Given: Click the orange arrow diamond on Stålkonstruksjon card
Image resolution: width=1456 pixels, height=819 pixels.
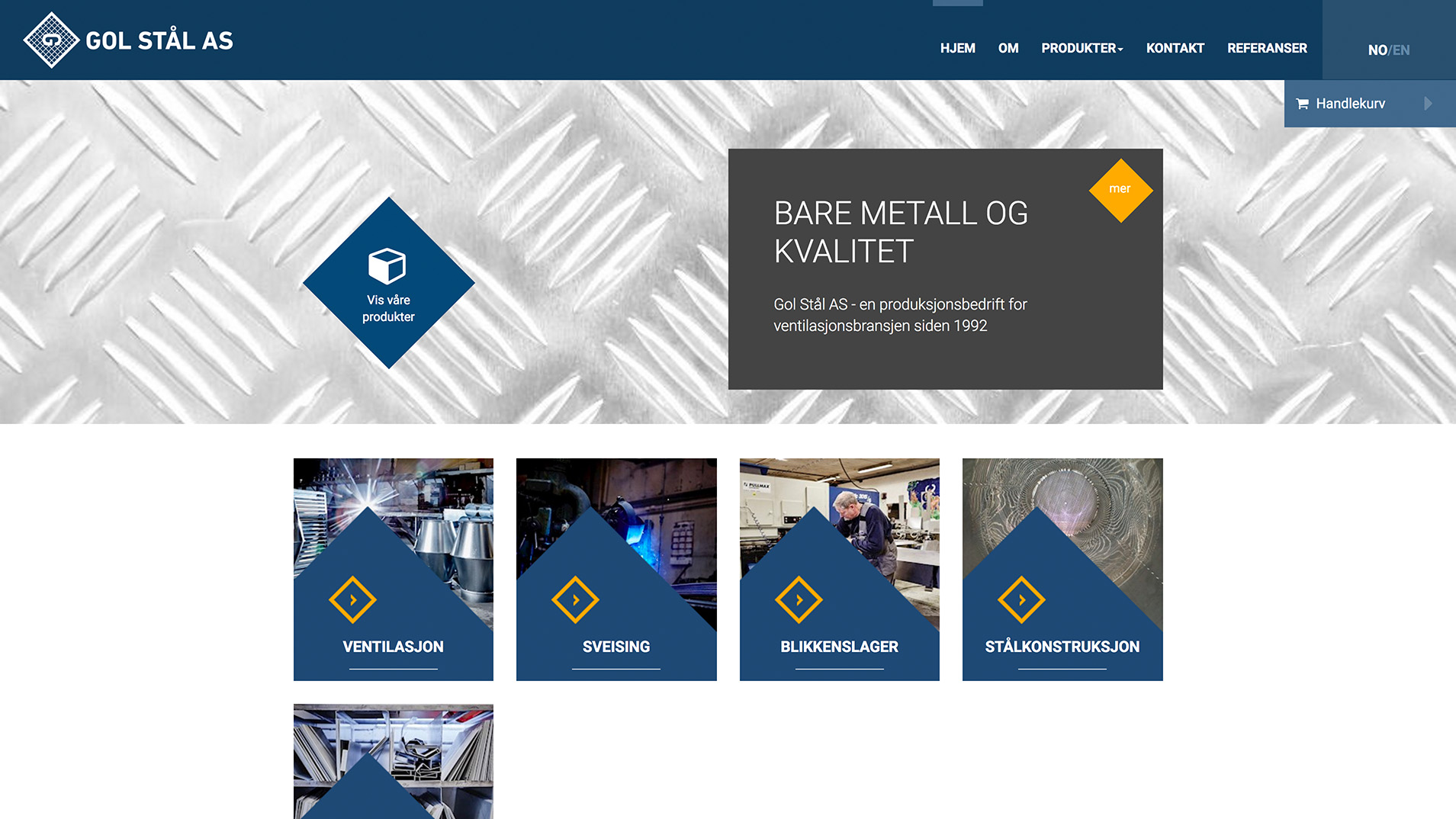Looking at the screenshot, I should click(1021, 600).
